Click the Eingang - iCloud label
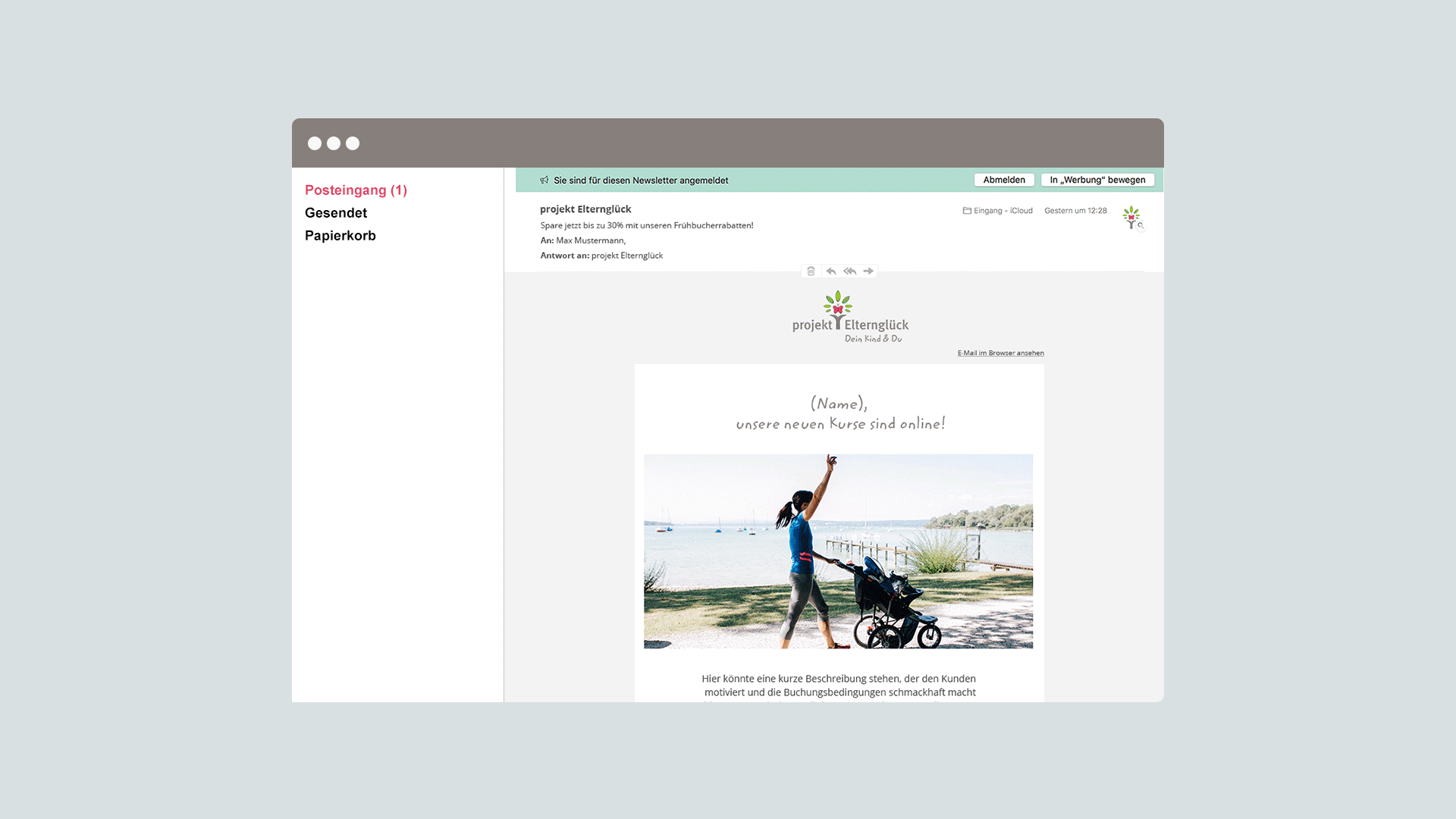1456x819 pixels. click(1003, 211)
